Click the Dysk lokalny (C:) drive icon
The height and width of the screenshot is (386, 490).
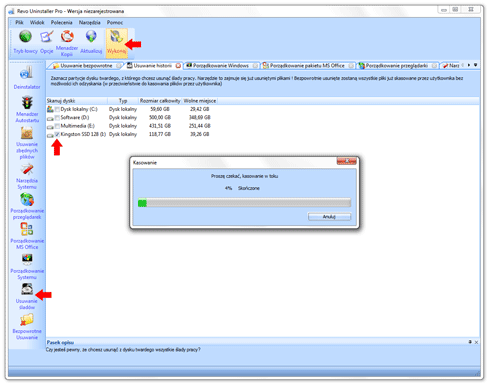pos(50,109)
